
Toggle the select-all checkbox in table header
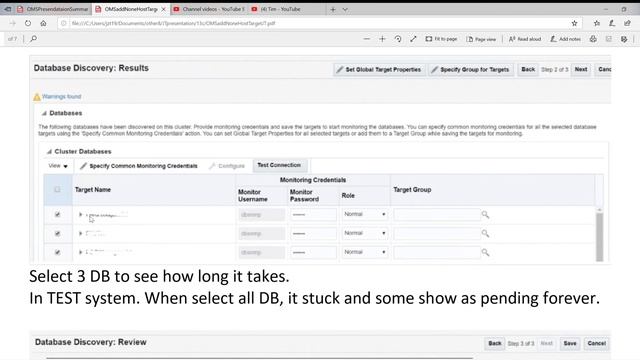coord(57,189)
